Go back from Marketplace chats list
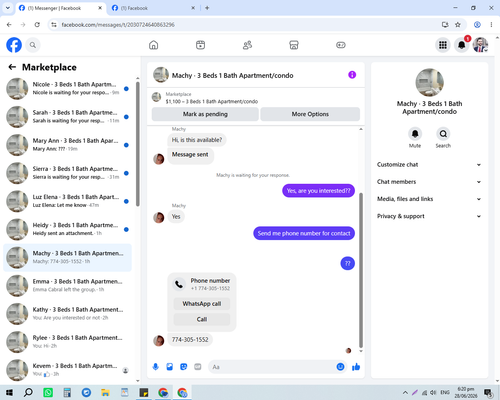Image resolution: width=500 pixels, height=400 pixels. (12, 67)
